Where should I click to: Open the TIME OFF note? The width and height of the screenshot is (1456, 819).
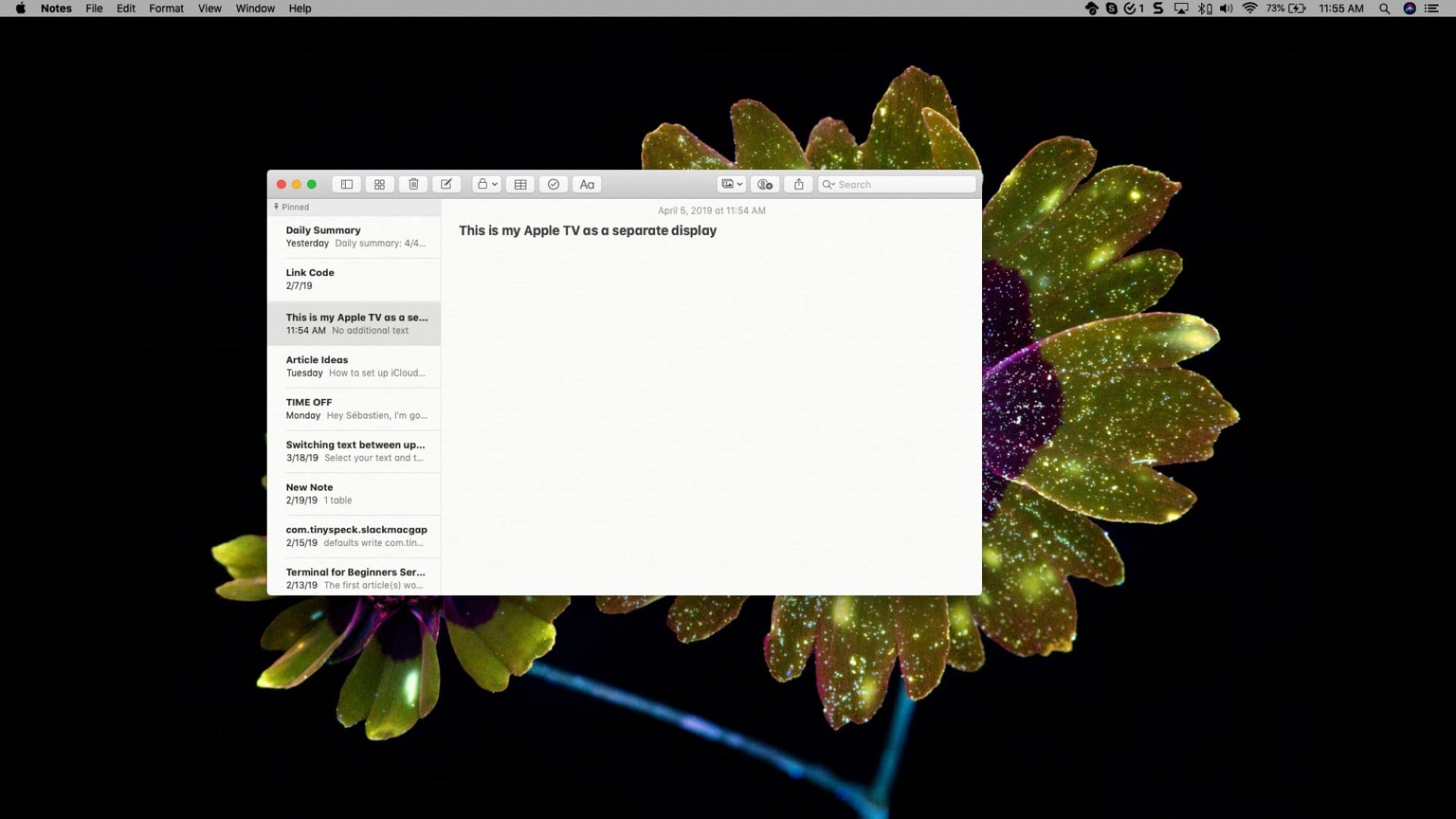[x=354, y=409]
